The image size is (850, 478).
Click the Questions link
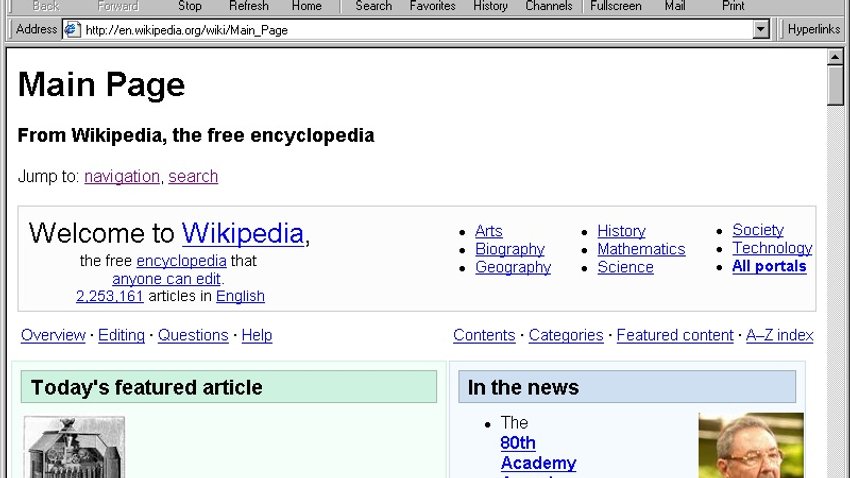[x=193, y=335]
